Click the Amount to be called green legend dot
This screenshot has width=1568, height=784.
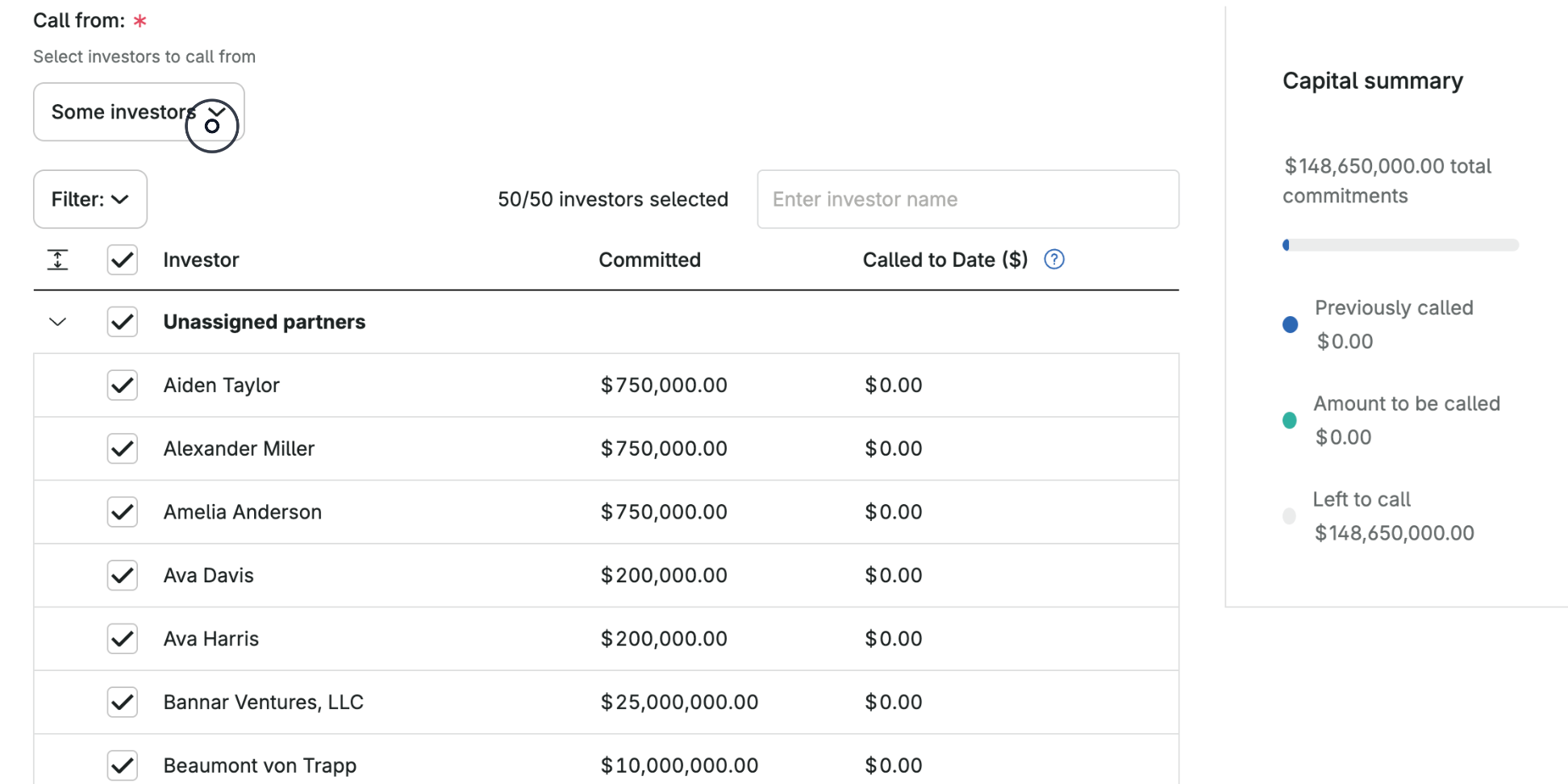point(1290,420)
